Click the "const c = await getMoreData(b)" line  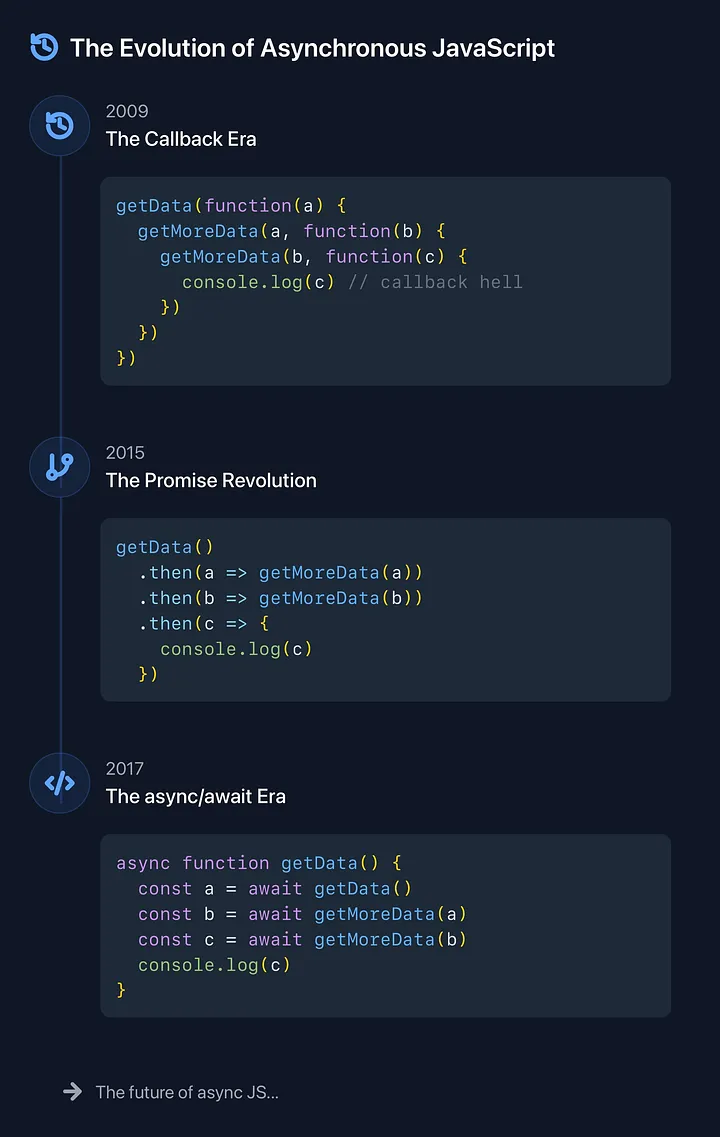(x=302, y=940)
